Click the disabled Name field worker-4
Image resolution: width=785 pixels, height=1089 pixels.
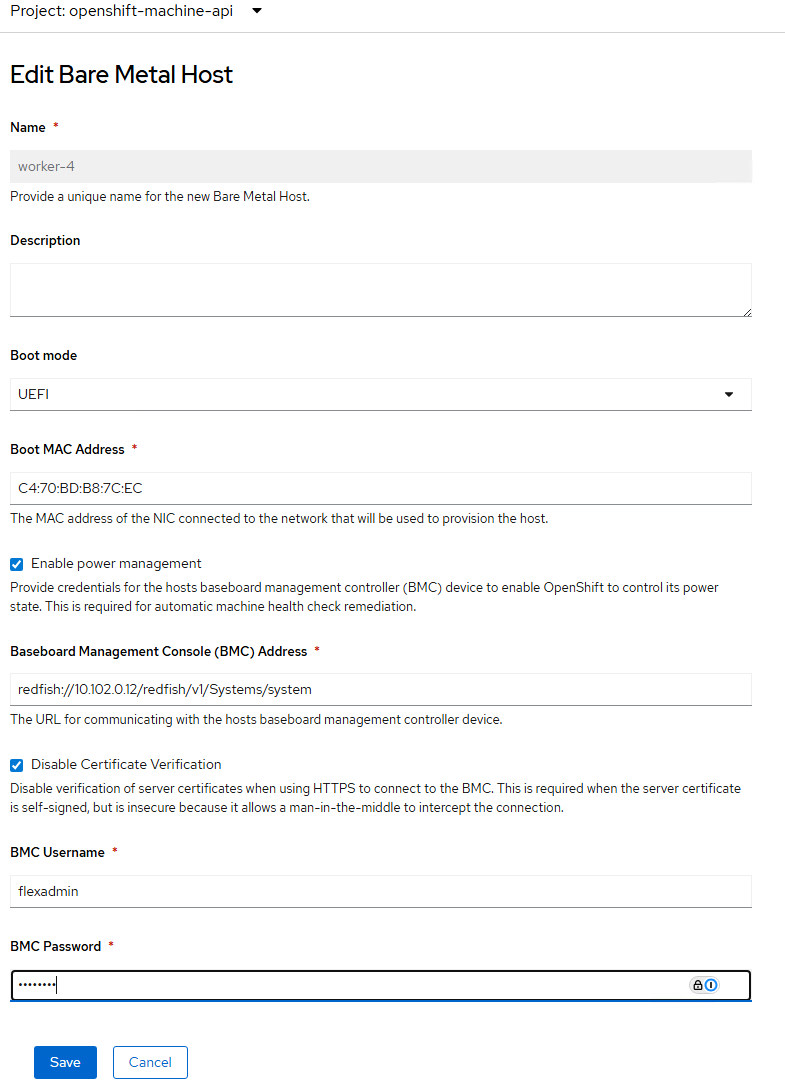(x=380, y=166)
